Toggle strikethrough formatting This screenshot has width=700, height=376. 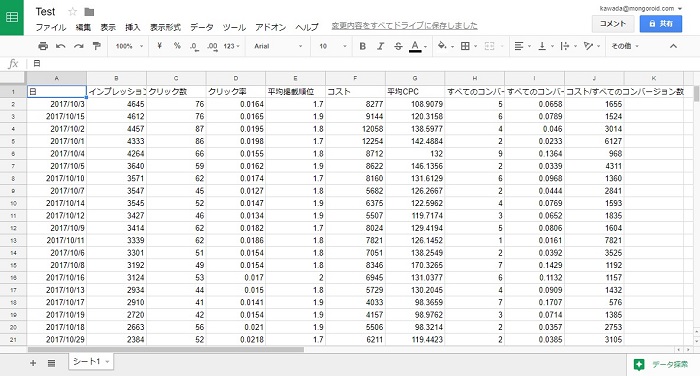click(x=398, y=46)
